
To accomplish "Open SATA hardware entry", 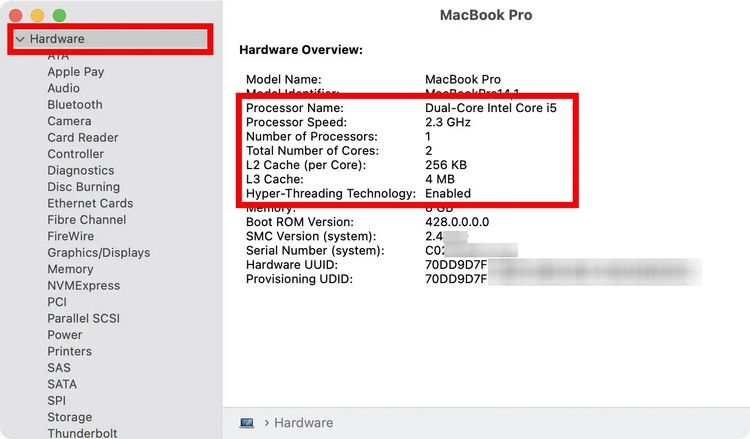I will coord(62,384).
